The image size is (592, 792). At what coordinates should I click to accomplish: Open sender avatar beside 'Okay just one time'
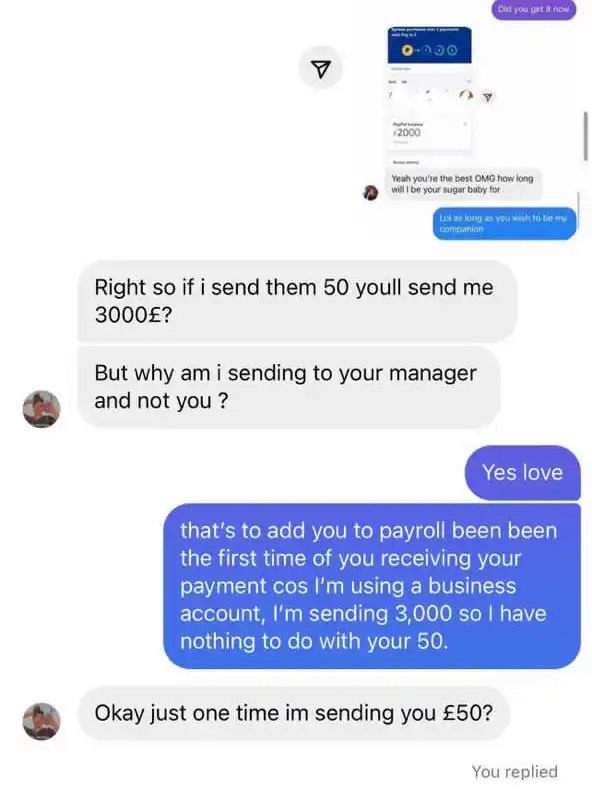click(x=42, y=721)
